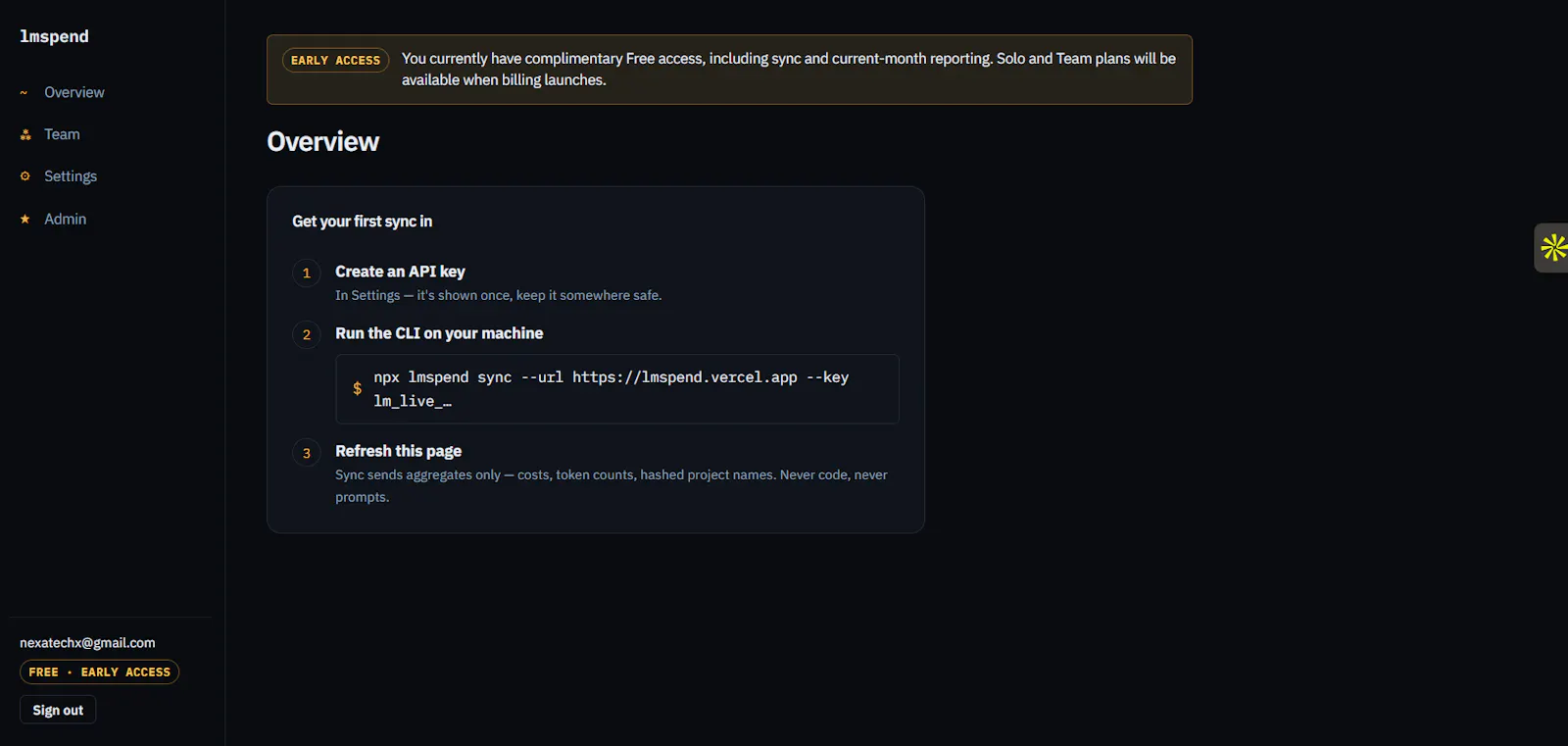The width and height of the screenshot is (1568, 746).
Task: Click the lmspend logo in sidebar
Action: (54, 36)
